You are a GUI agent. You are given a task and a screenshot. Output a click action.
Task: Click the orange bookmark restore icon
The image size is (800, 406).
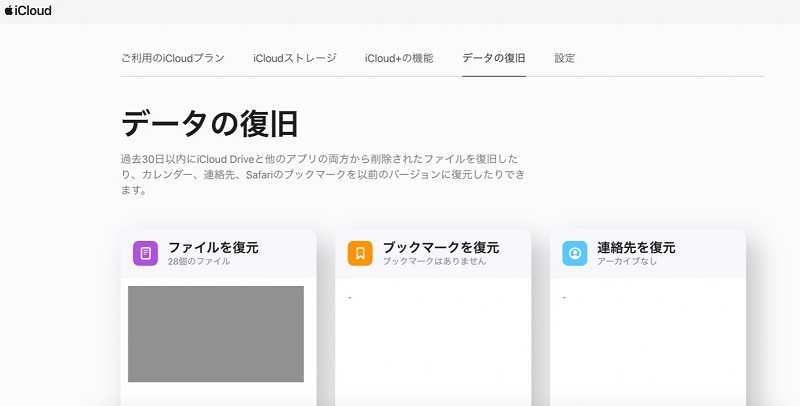pyautogui.click(x=360, y=253)
